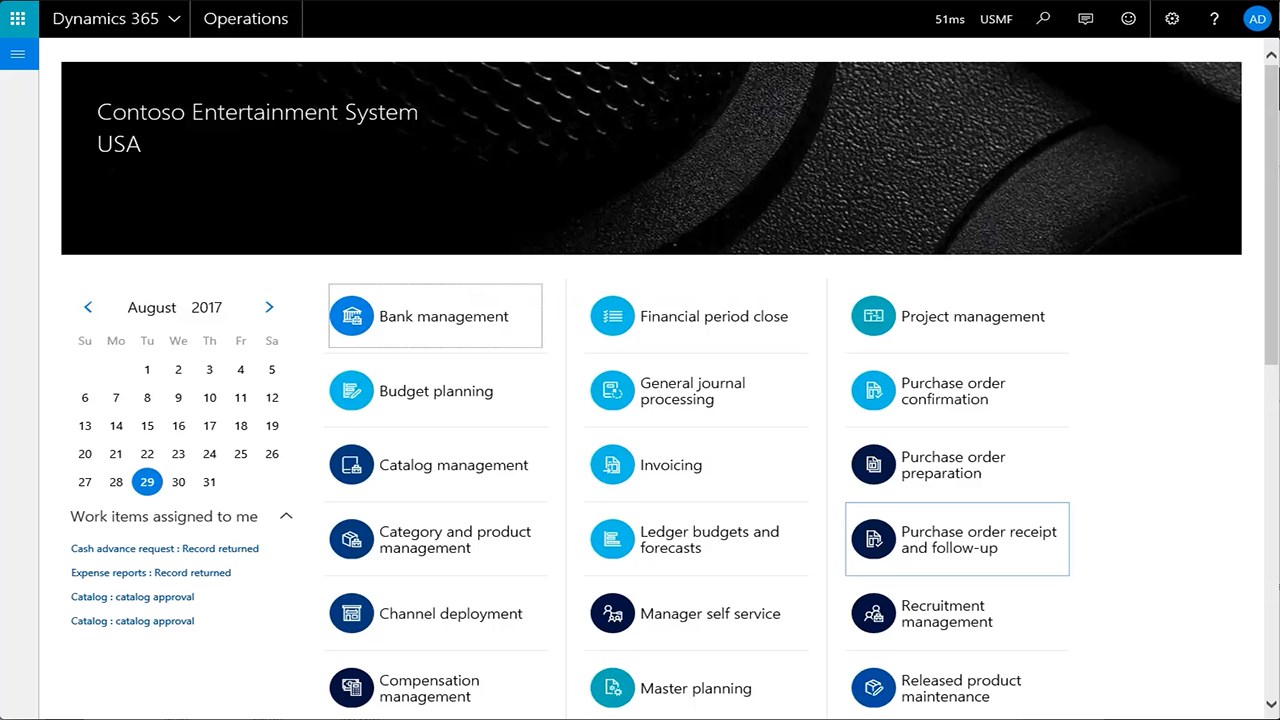This screenshot has width=1280, height=720.
Task: Click the Compensation management workspace icon
Action: 352,688
